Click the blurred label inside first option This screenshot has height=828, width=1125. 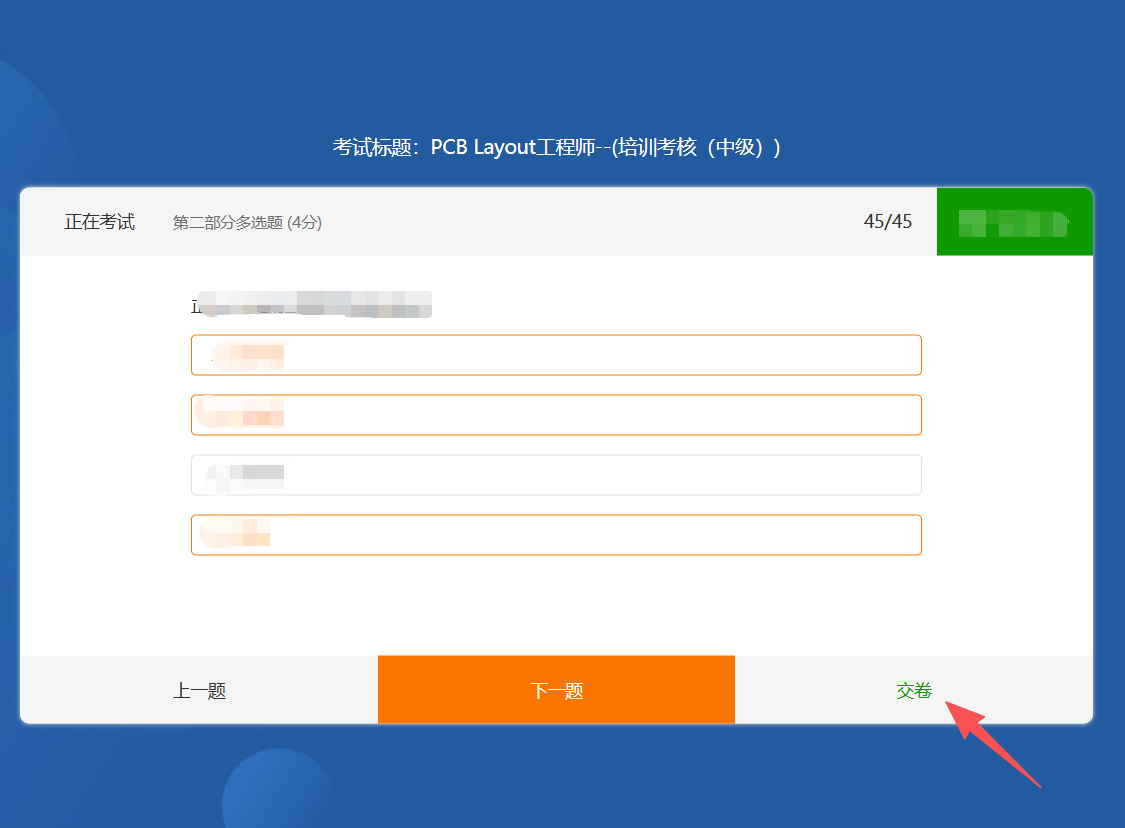click(x=248, y=356)
